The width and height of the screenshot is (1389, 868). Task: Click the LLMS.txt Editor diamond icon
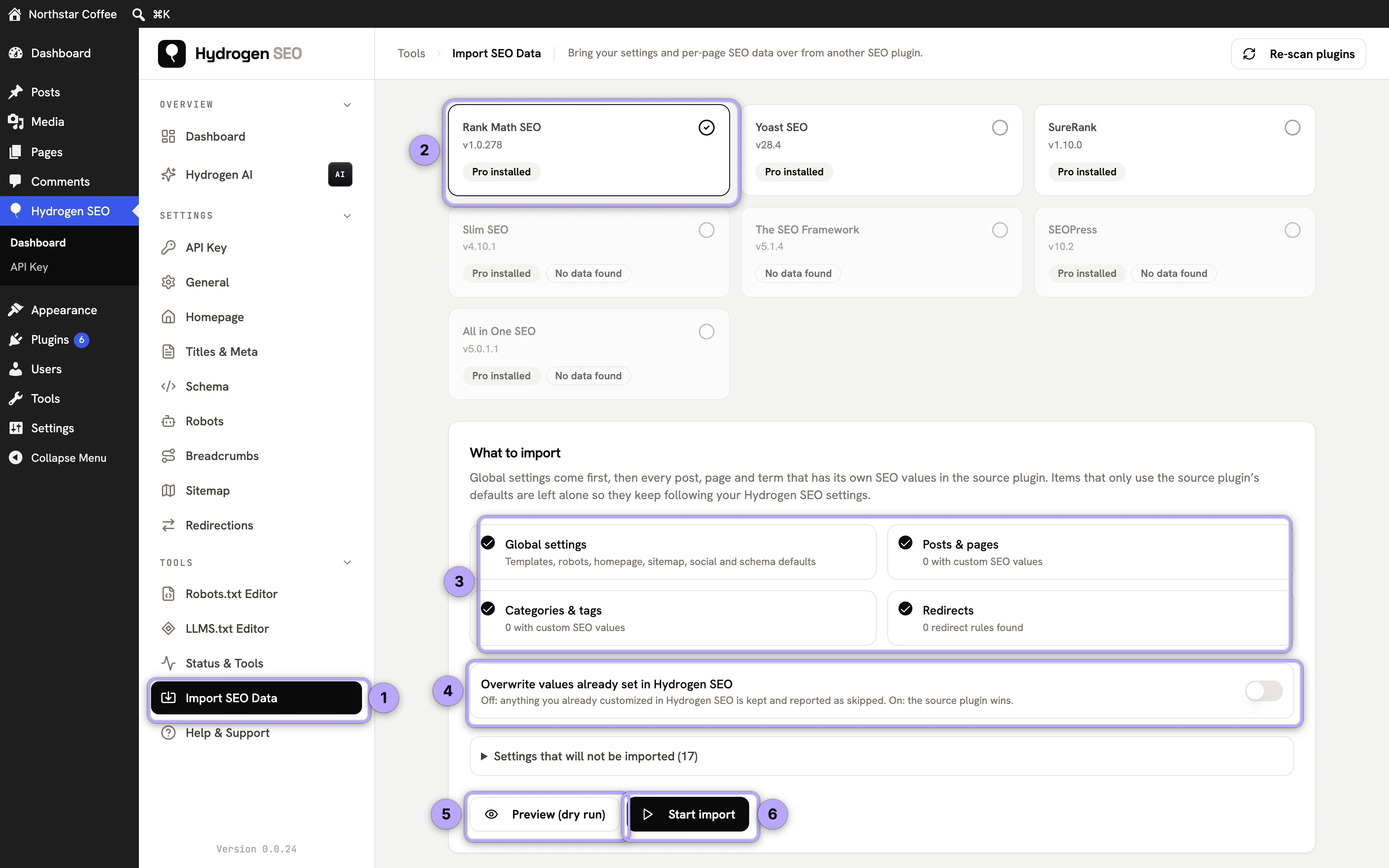pyautogui.click(x=168, y=628)
